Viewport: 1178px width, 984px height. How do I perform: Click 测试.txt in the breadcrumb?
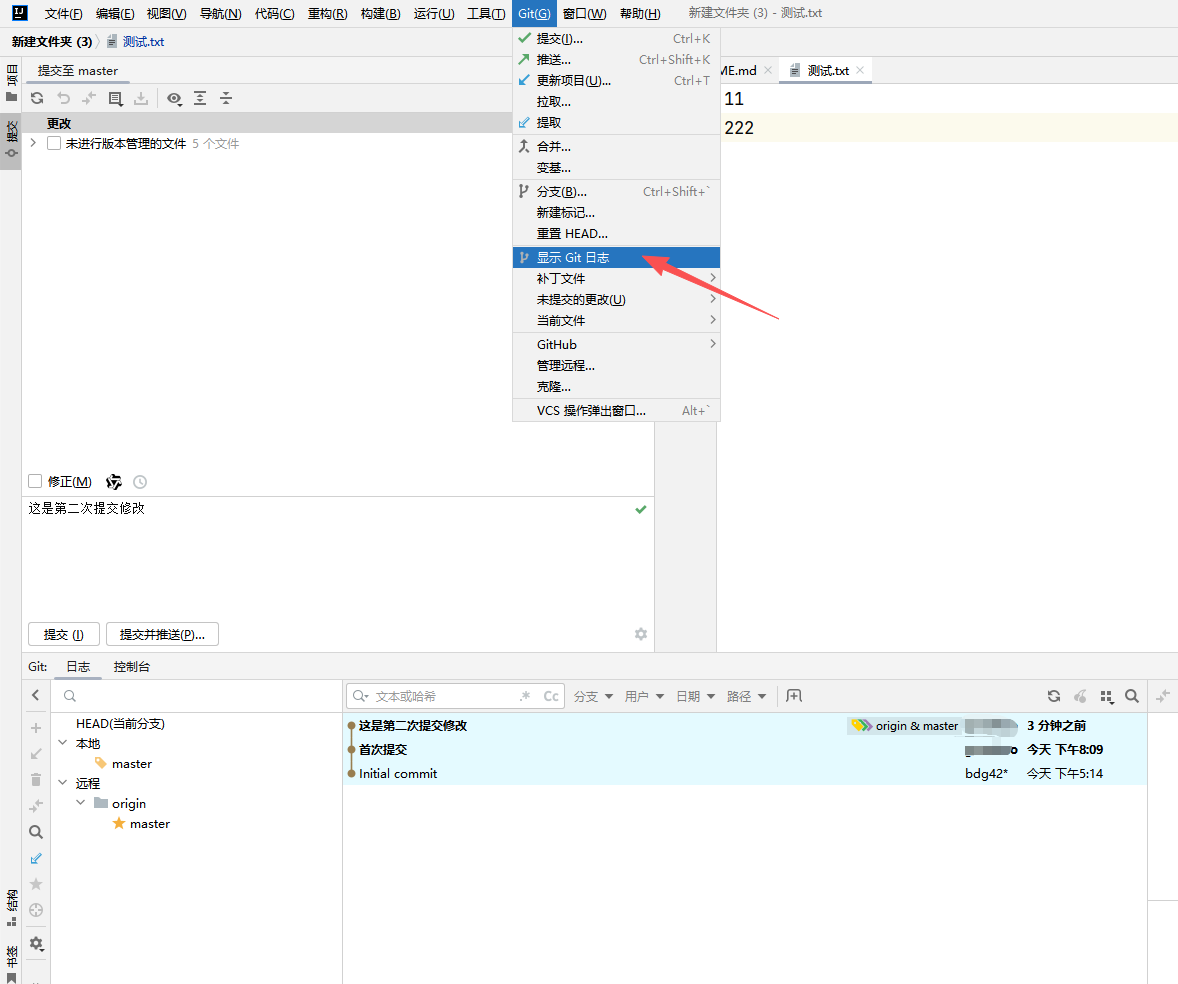(x=143, y=42)
